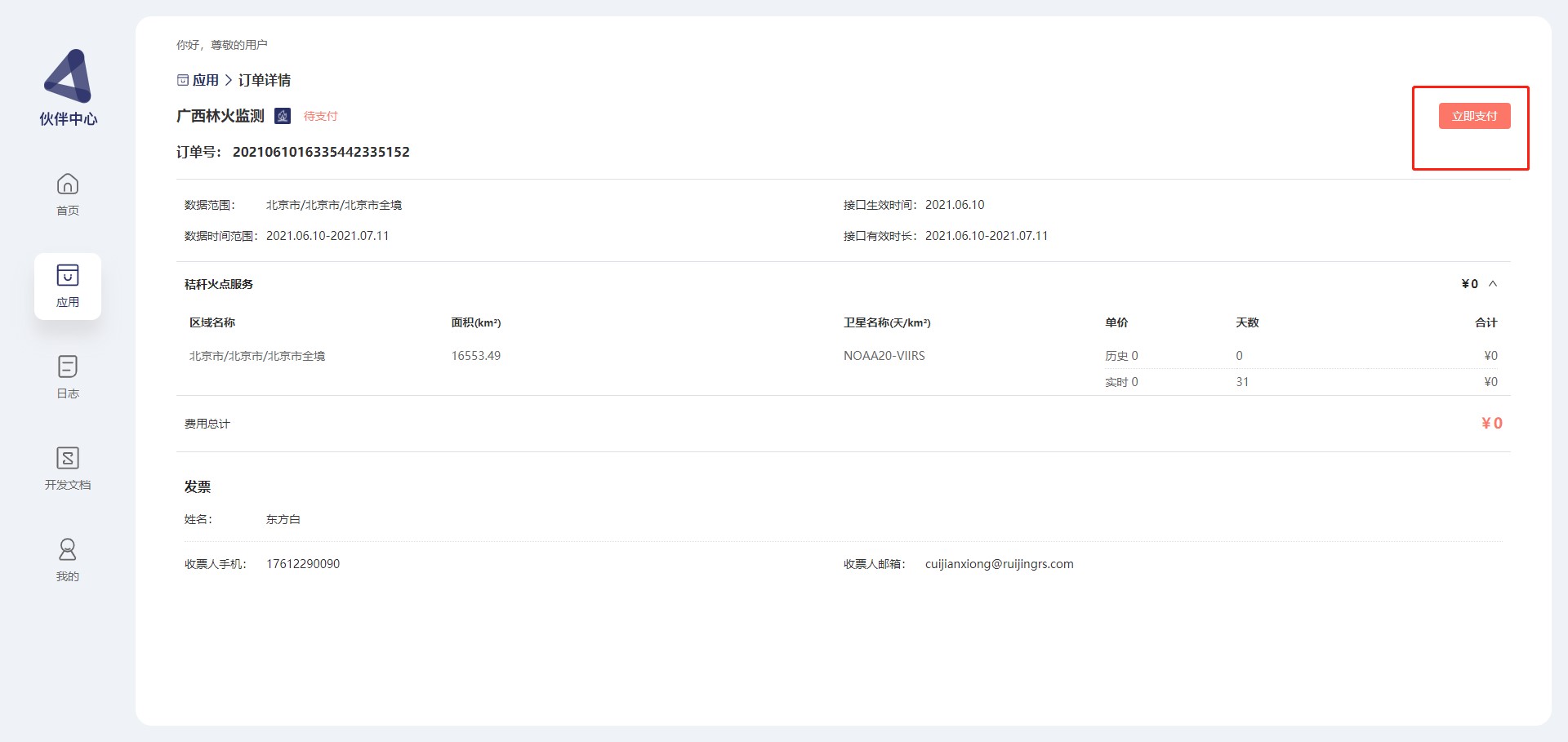
Task: Click 数据时间范围 value 2021.06.10-2021.07.11
Action: point(327,236)
